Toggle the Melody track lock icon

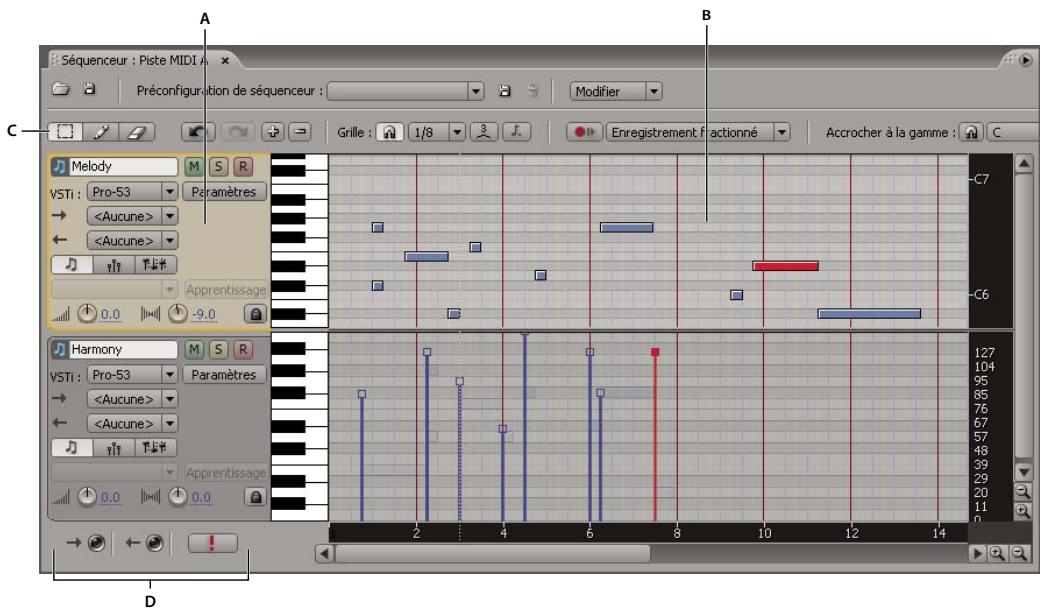coord(255,314)
